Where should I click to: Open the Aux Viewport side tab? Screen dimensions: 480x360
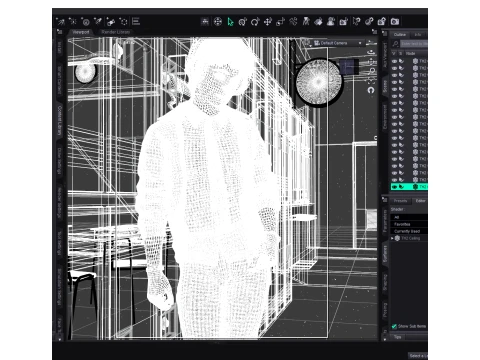coord(385,55)
